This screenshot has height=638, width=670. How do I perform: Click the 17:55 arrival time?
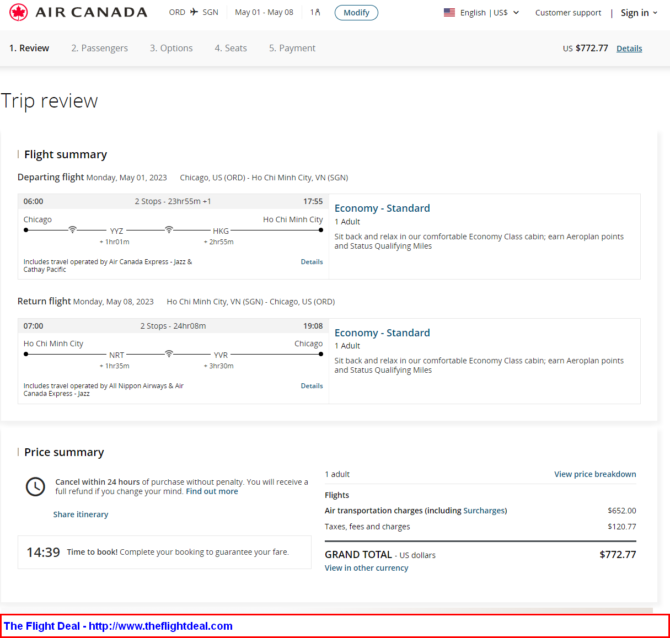(x=313, y=201)
